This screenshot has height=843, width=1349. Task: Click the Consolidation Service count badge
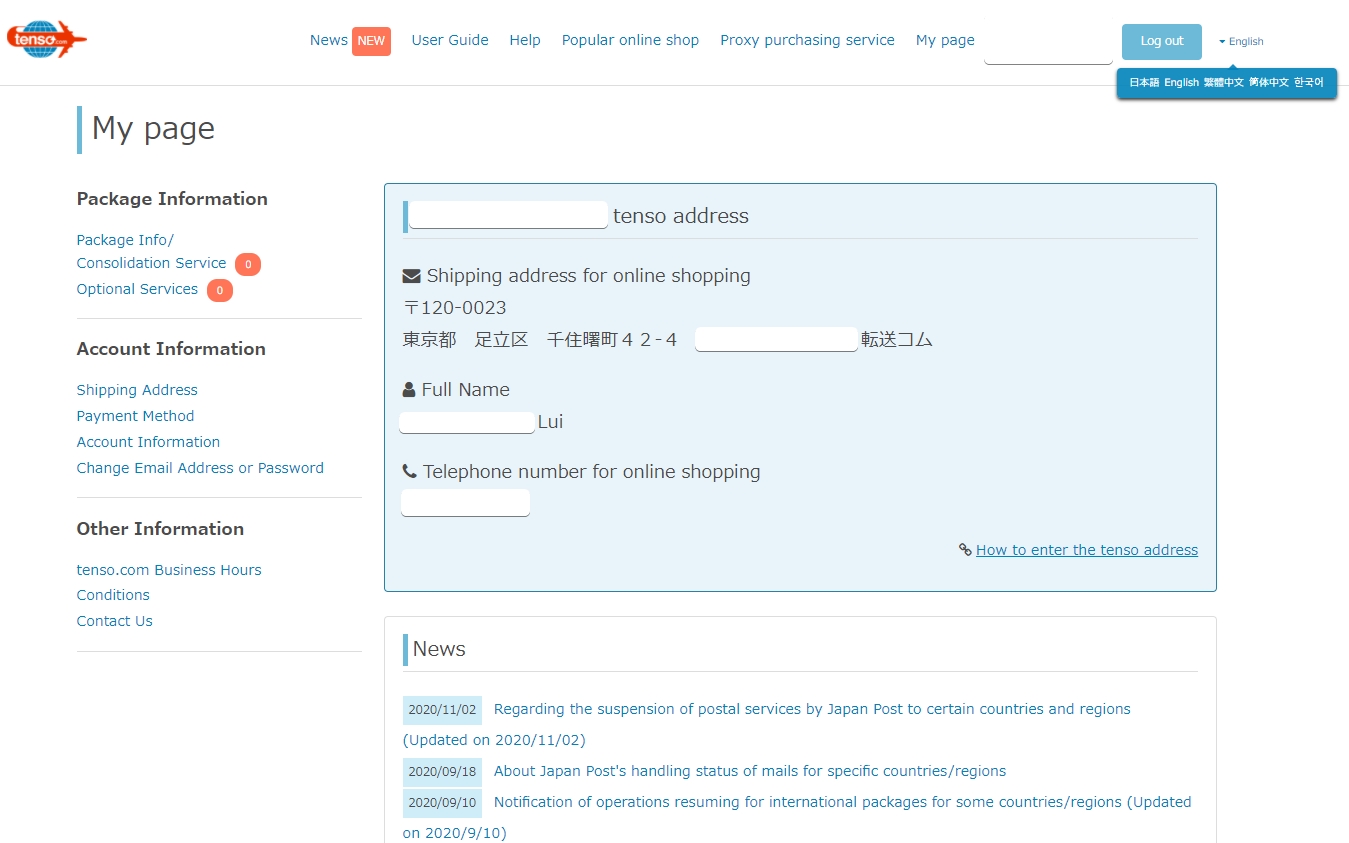(248, 264)
